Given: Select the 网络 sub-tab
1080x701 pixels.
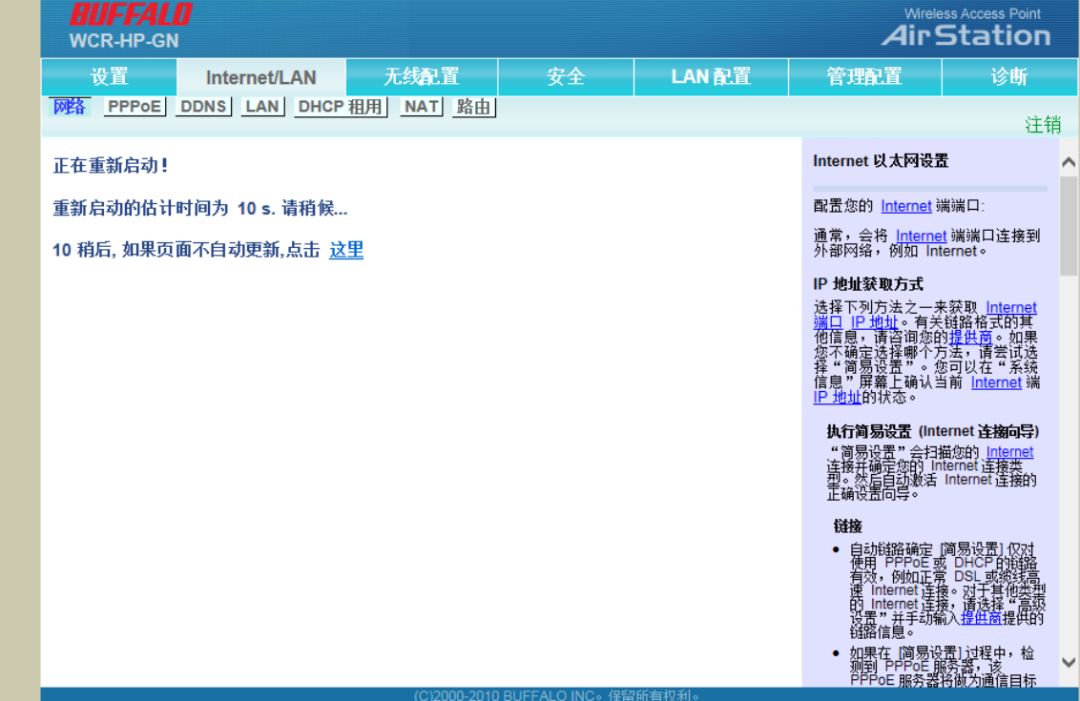Looking at the screenshot, I should click(68, 107).
